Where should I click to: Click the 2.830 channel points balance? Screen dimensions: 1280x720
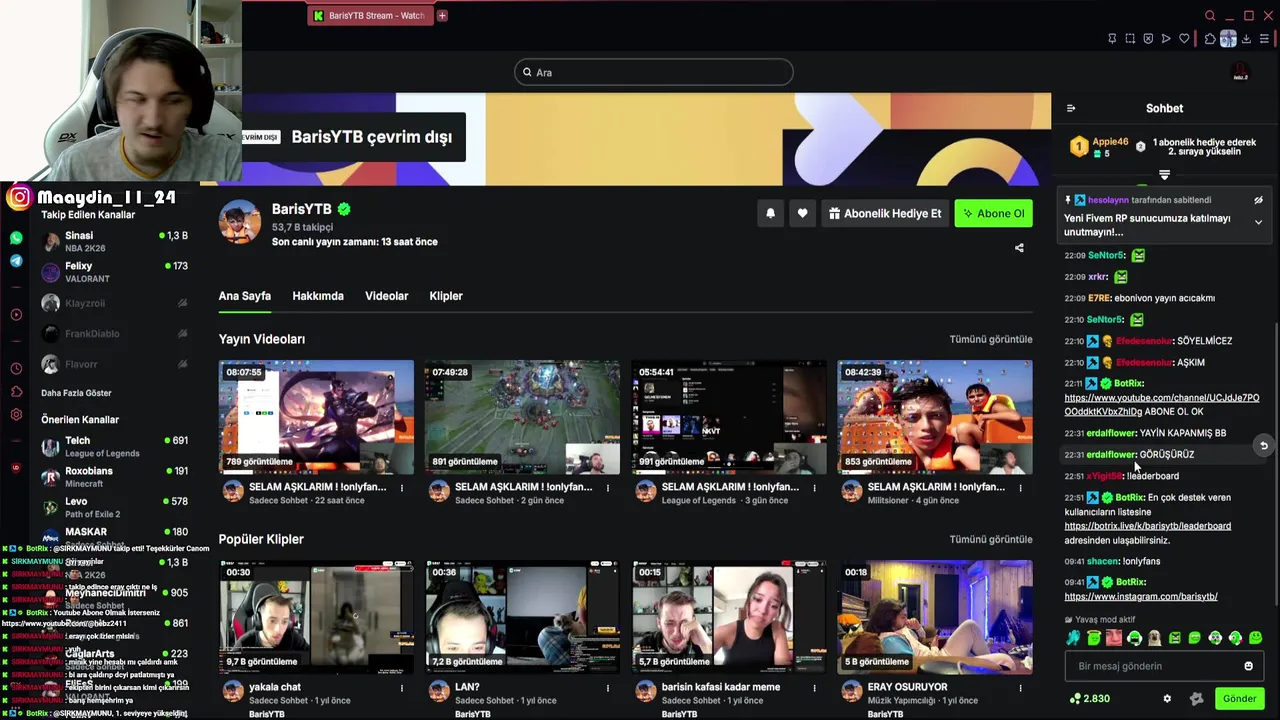1090,699
